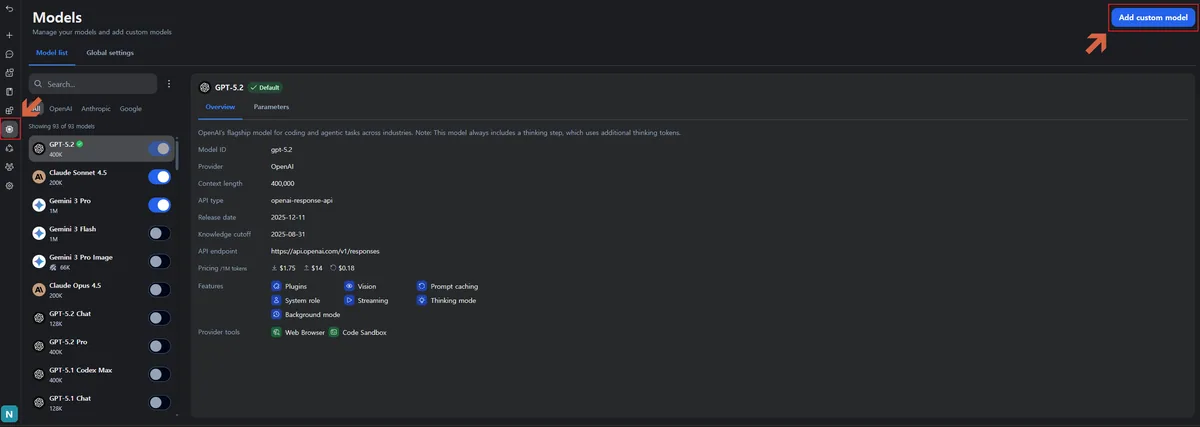The image size is (1200, 427).
Task: Disable the Gemini 3 Pro model switch
Action: coord(159,205)
